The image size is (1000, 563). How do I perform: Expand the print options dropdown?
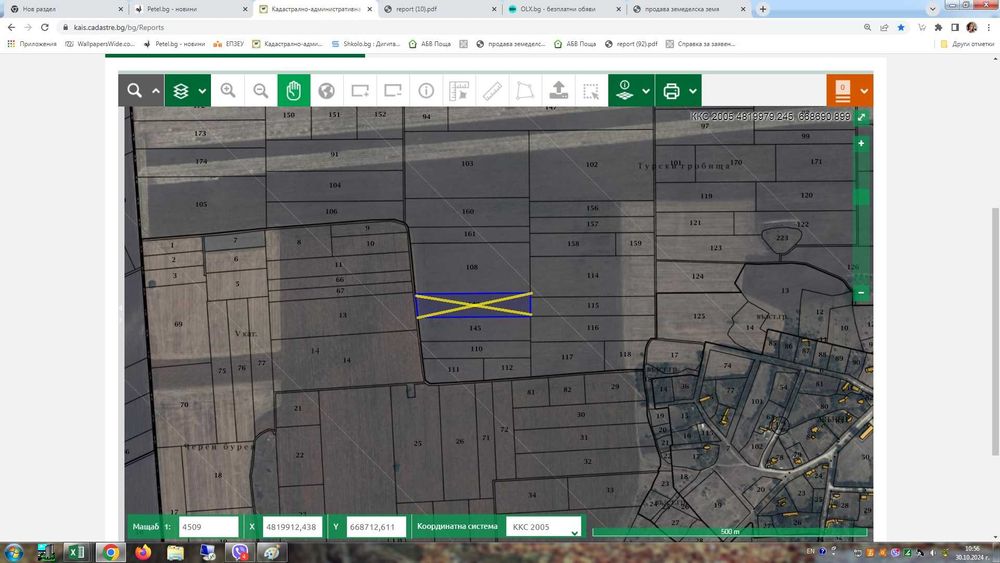(x=693, y=91)
